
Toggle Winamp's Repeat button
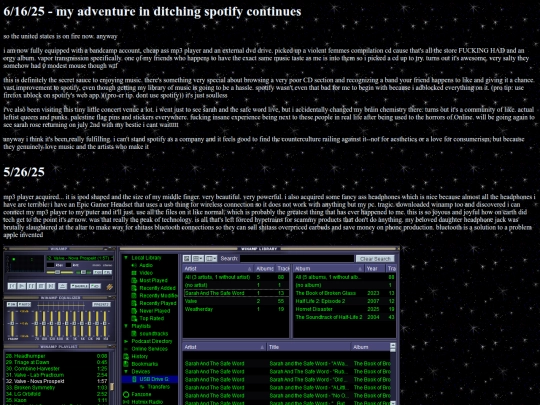[95, 286]
